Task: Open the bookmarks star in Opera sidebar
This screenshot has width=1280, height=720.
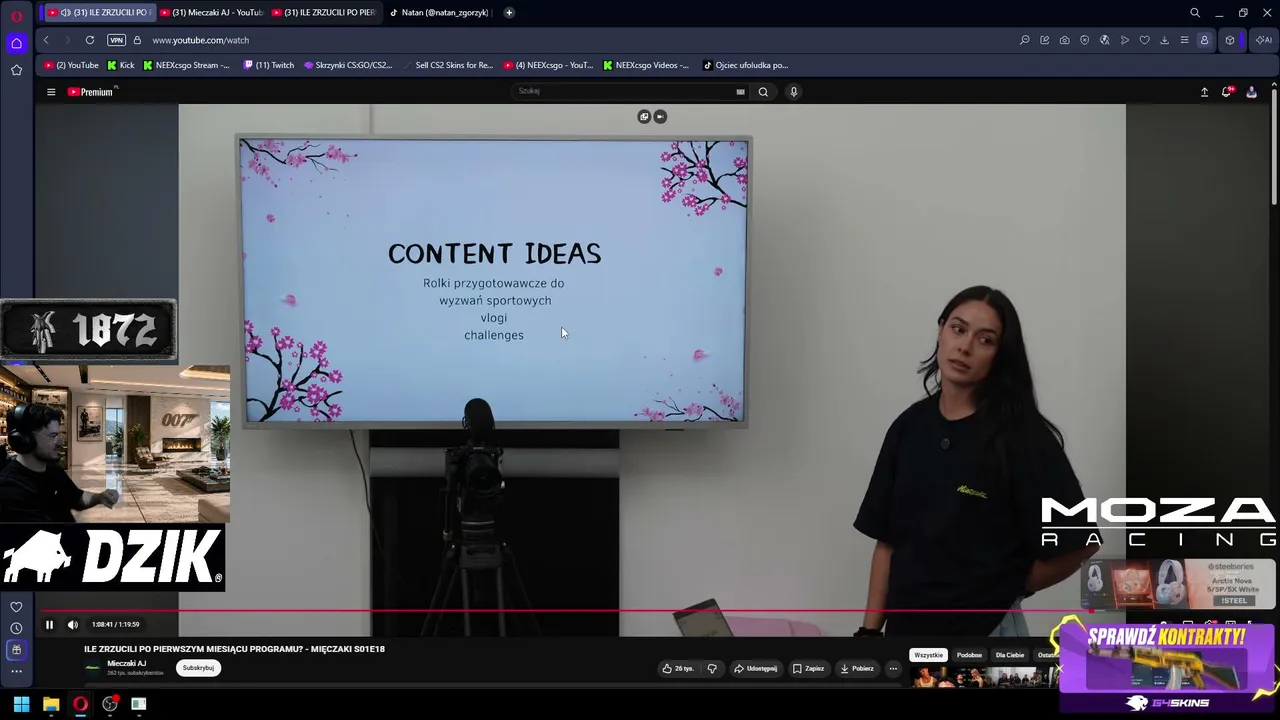Action: tap(16, 70)
